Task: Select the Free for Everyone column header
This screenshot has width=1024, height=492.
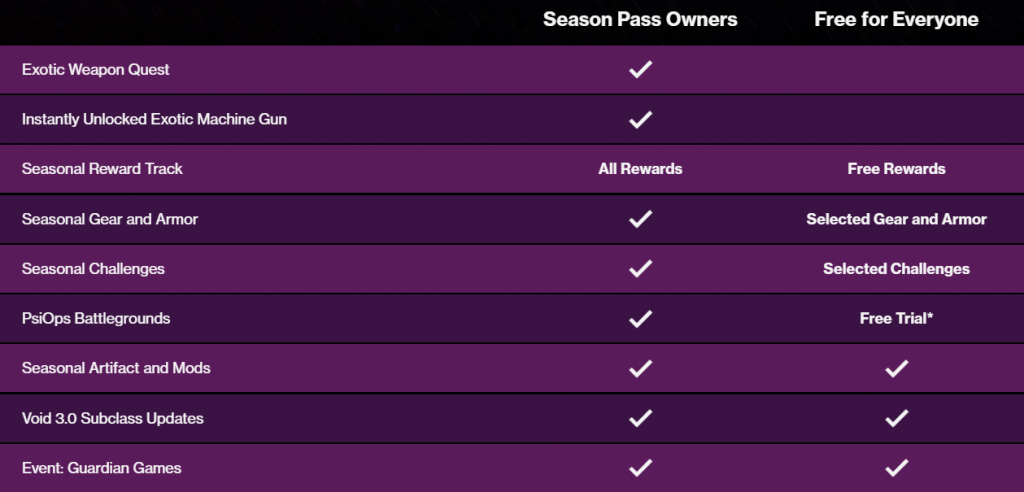Action: click(896, 20)
